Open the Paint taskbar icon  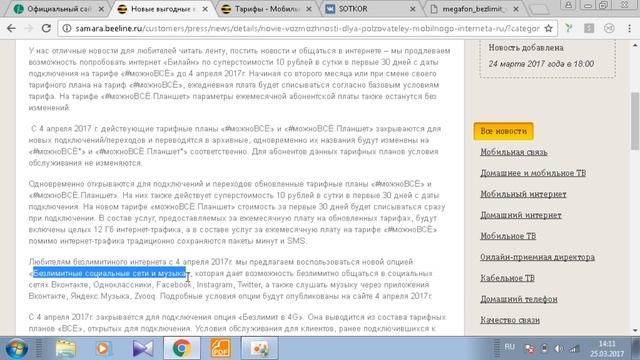coord(259,349)
